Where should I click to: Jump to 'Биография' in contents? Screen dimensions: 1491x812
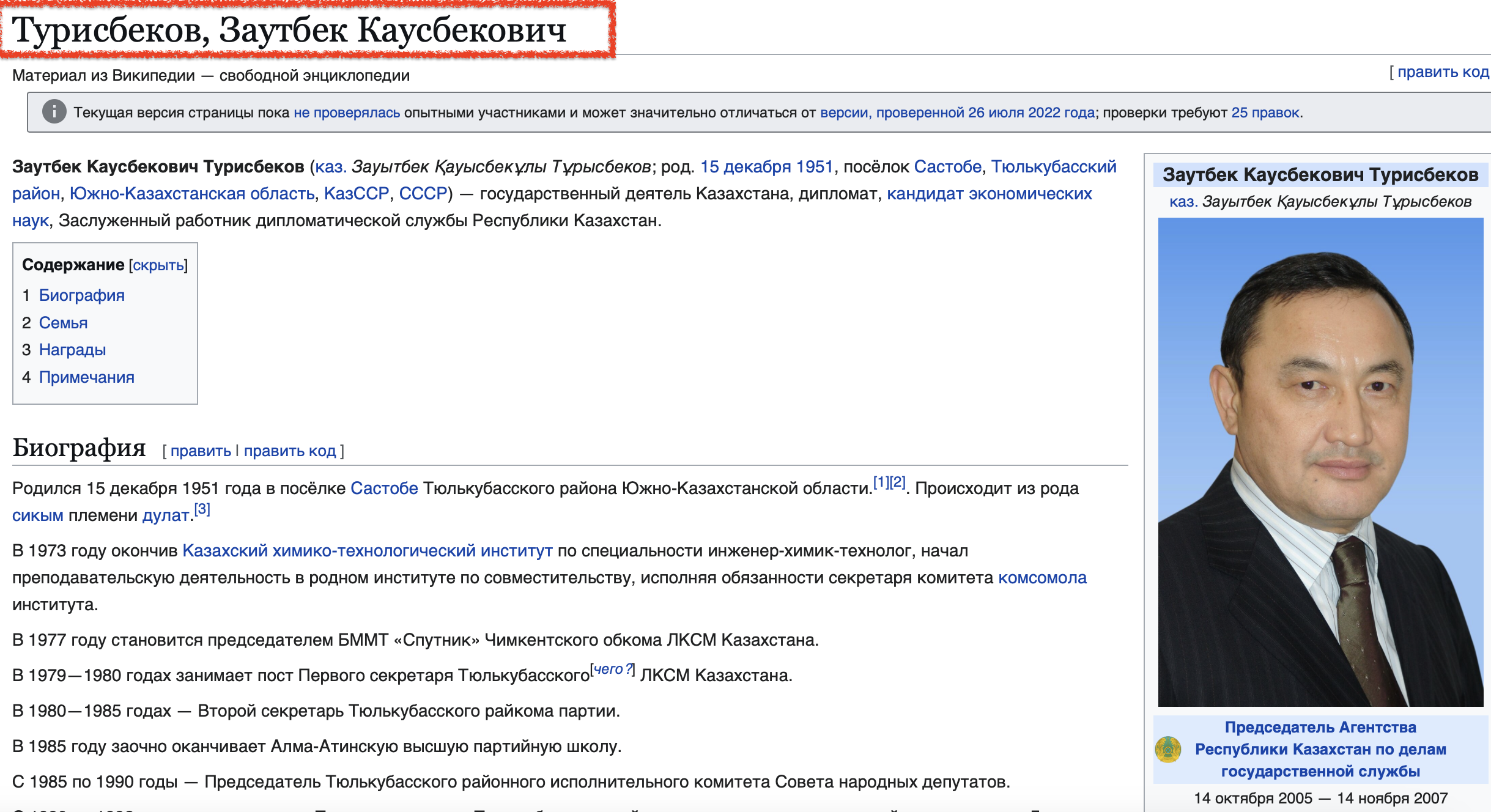pyautogui.click(x=81, y=295)
